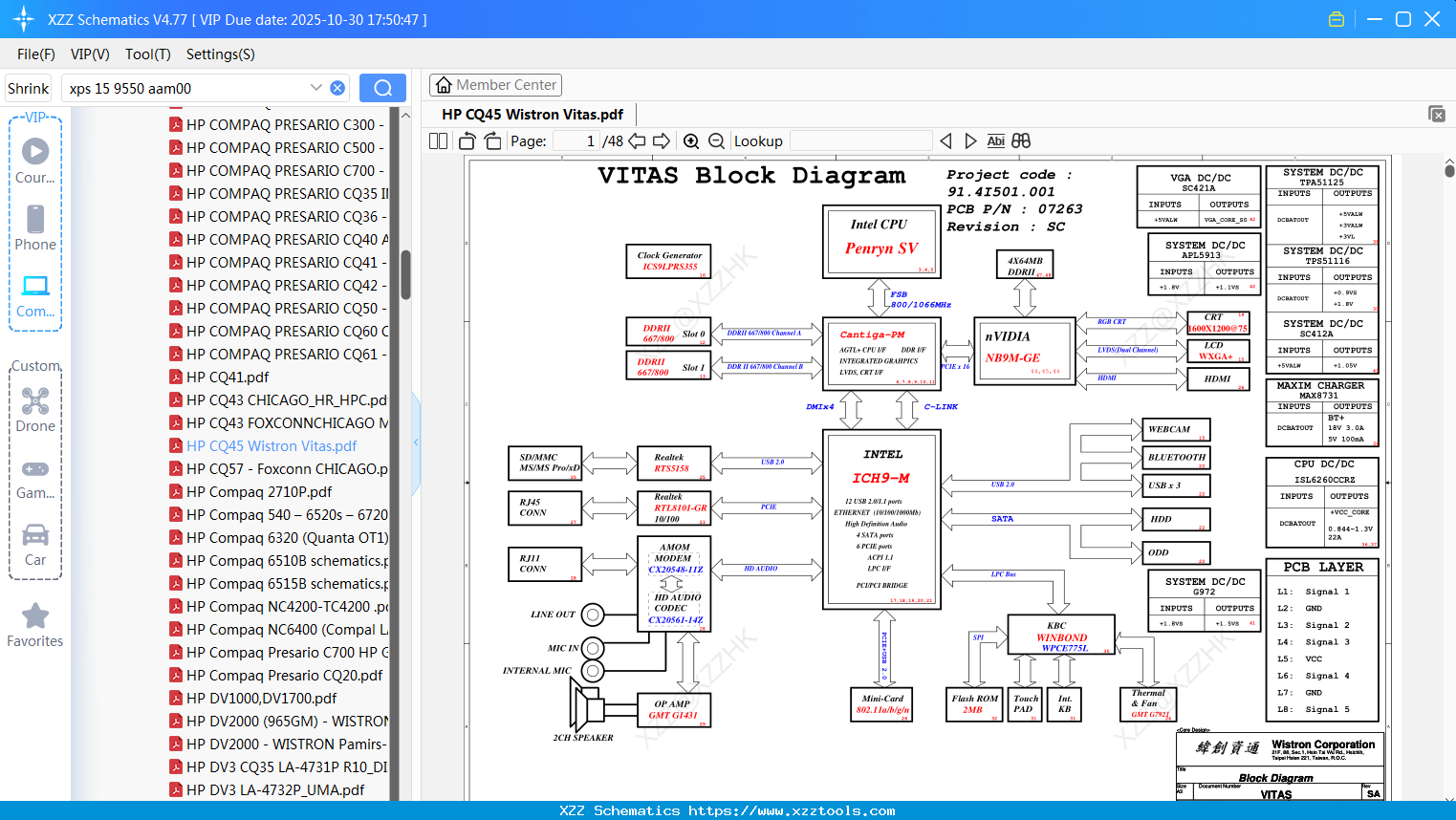This screenshot has height=820, width=1456.
Task: Click the XZZ Schematics website link in footer
Action: pos(728,810)
